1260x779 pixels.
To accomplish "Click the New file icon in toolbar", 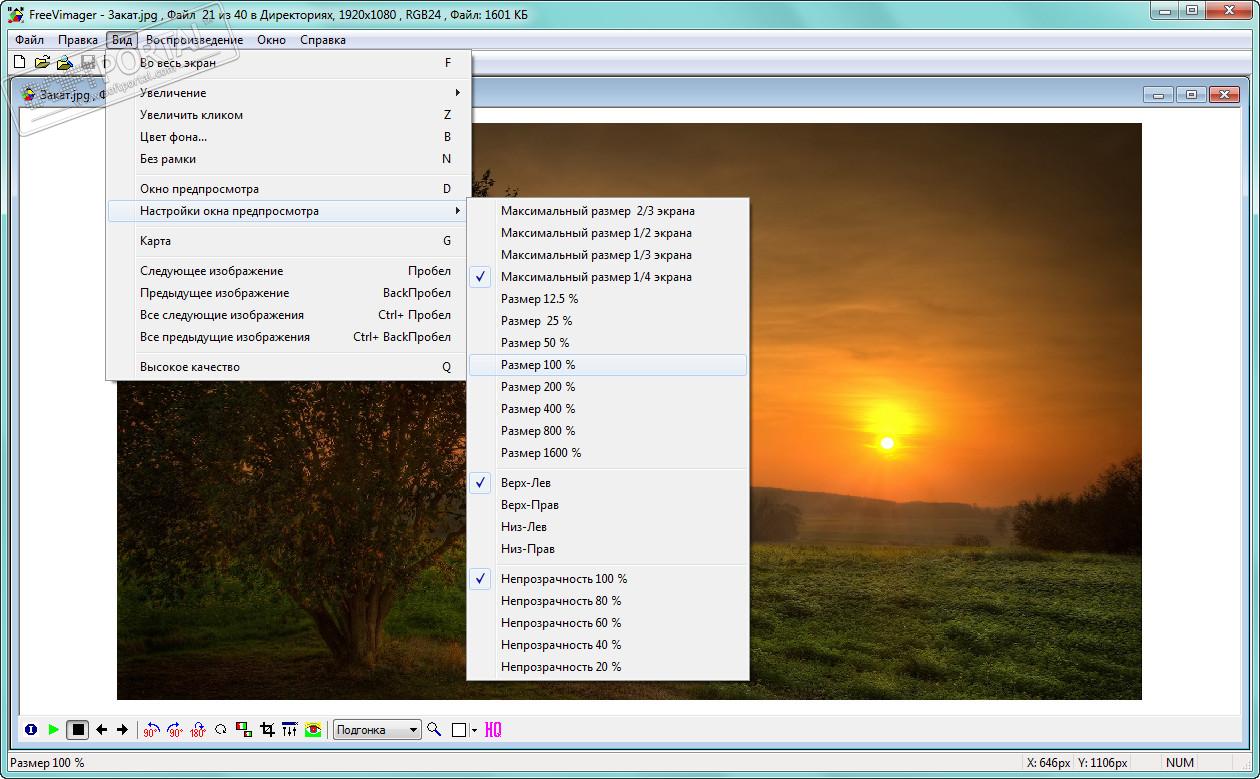I will (19, 62).
